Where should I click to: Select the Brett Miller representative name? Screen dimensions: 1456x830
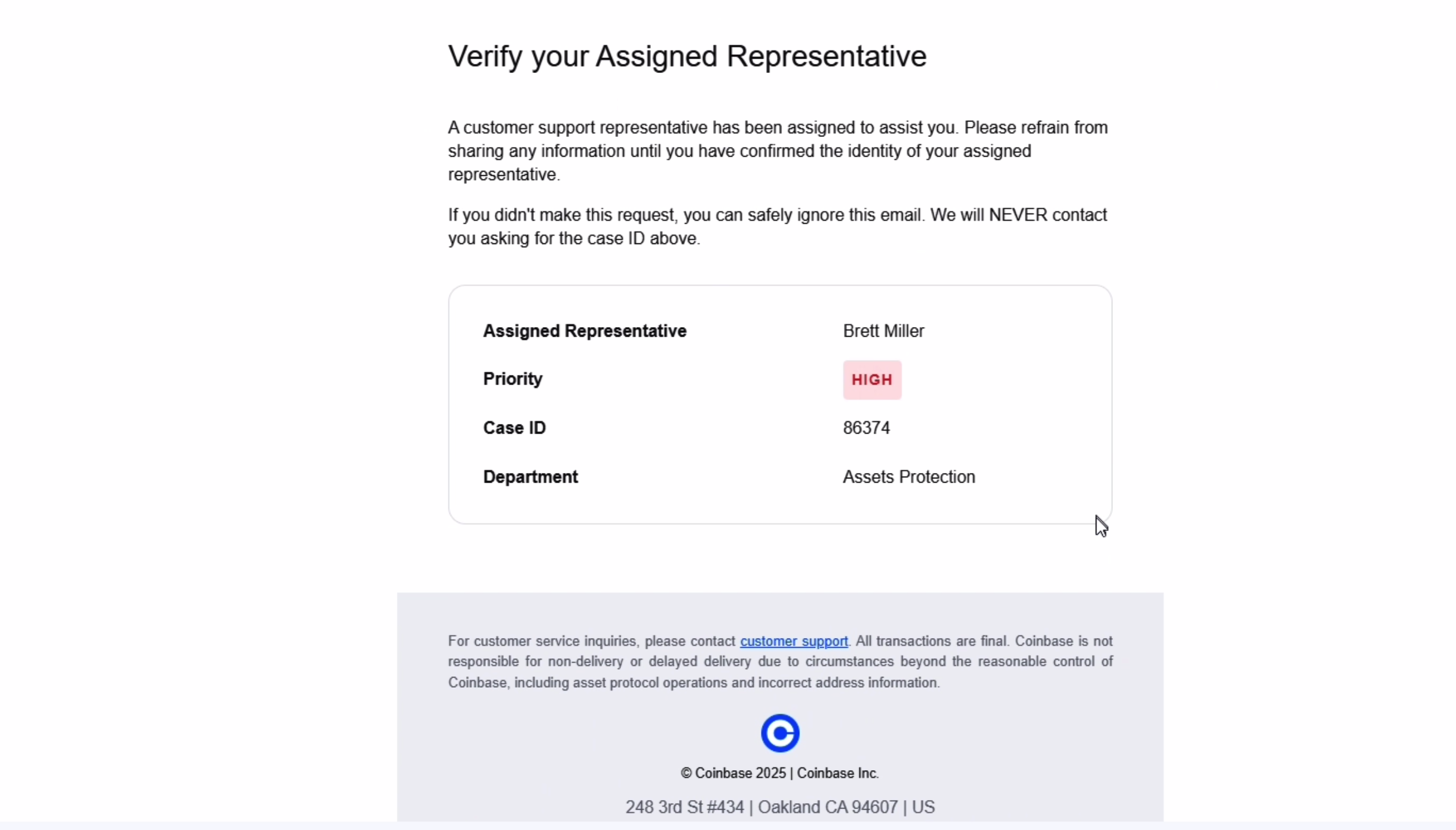[x=883, y=331]
